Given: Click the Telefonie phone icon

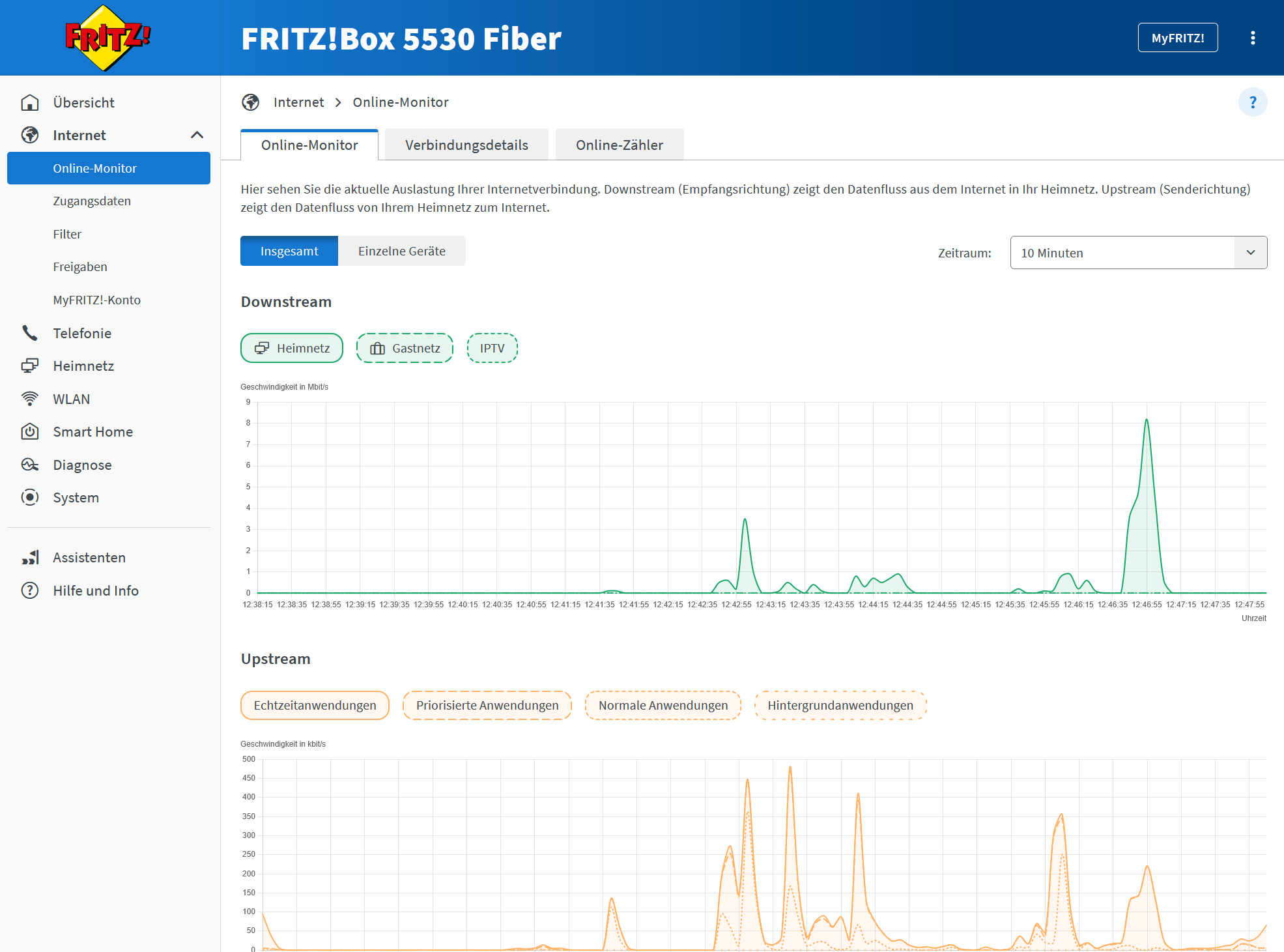Looking at the screenshot, I should click(30, 333).
